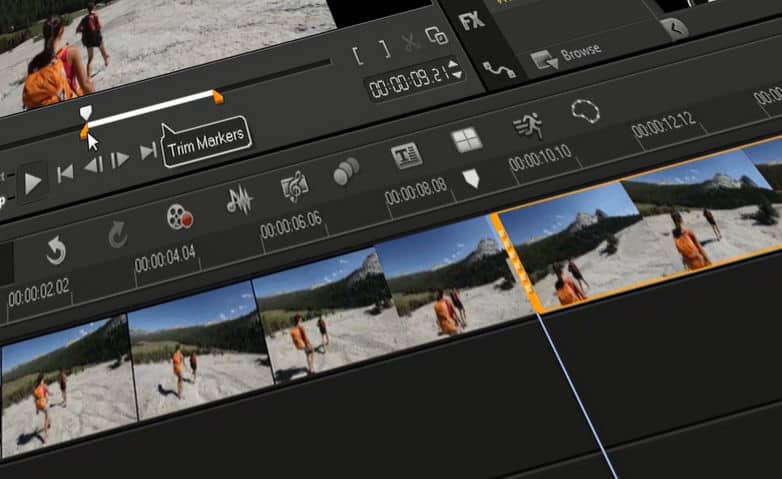Screen dimensions: 782x479
Task: Step back one frame with the Previous button
Action: [x=94, y=166]
